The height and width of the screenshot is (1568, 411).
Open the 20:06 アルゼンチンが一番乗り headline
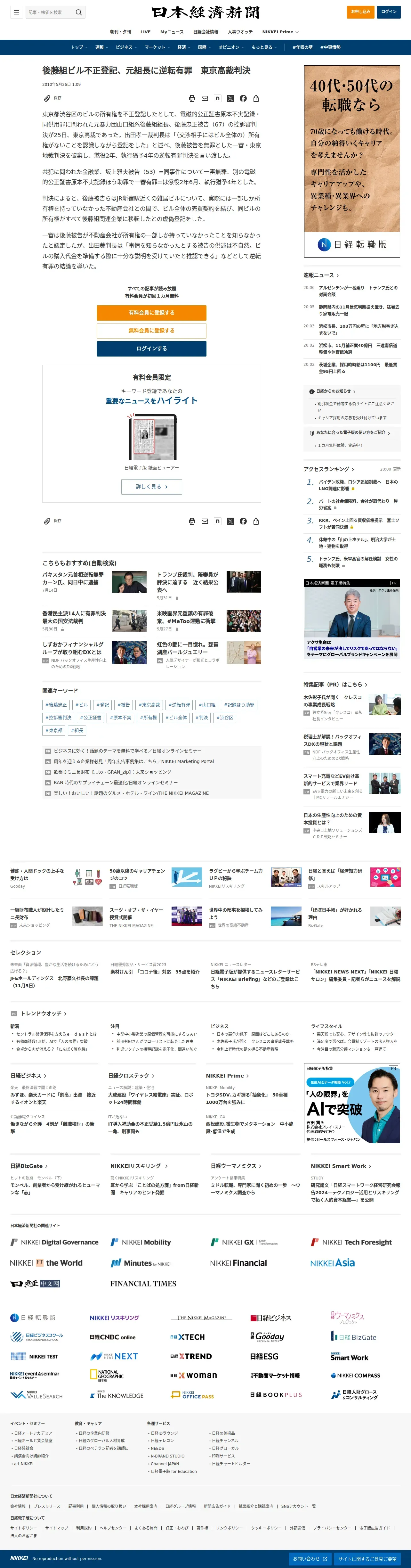click(x=359, y=291)
